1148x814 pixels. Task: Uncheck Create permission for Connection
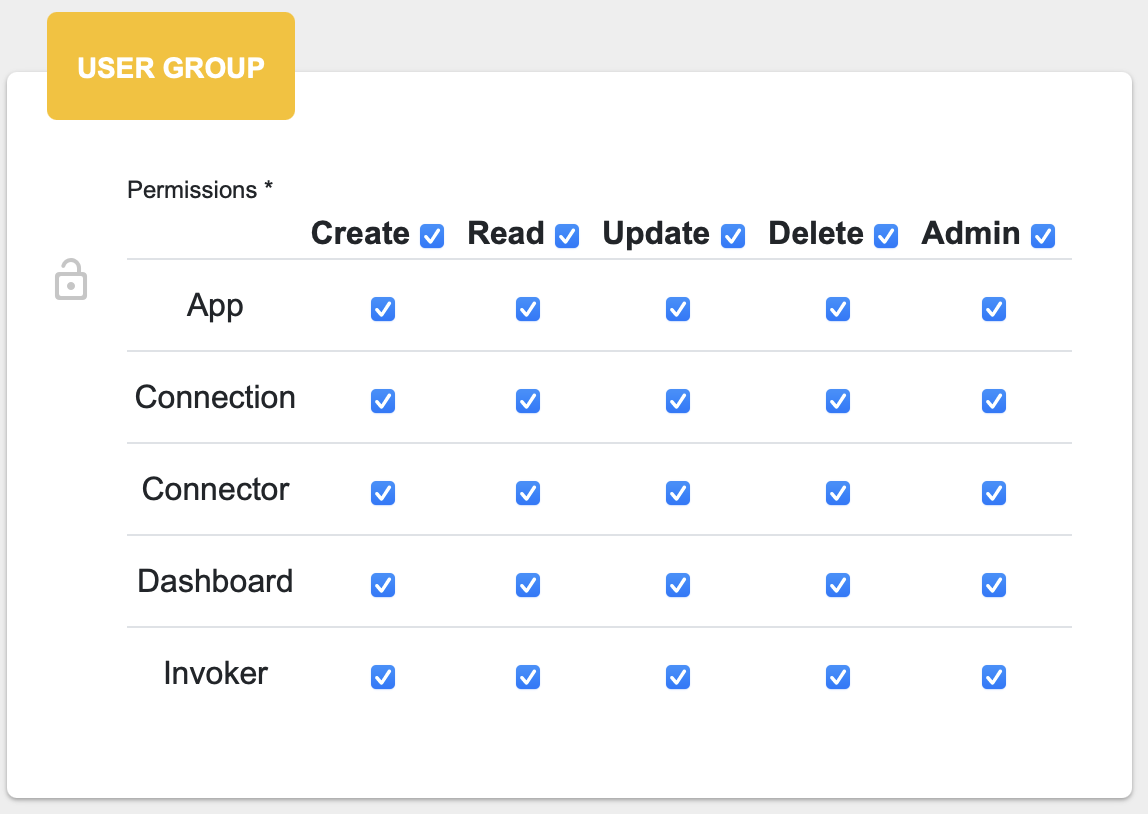383,401
